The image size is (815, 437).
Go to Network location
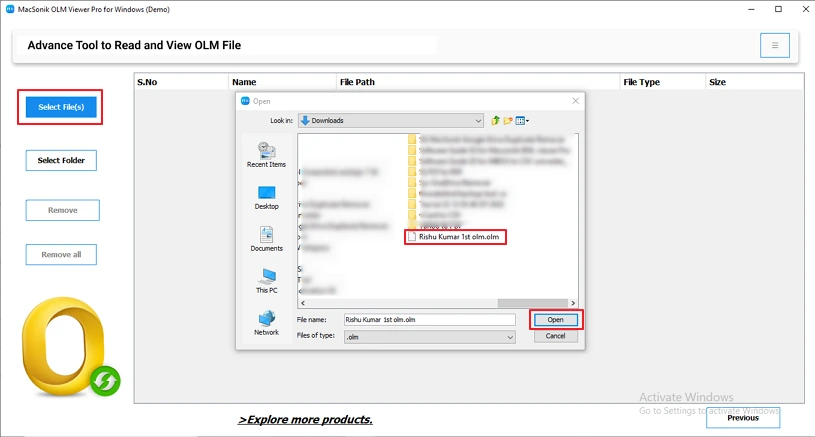pyautogui.click(x=266, y=323)
